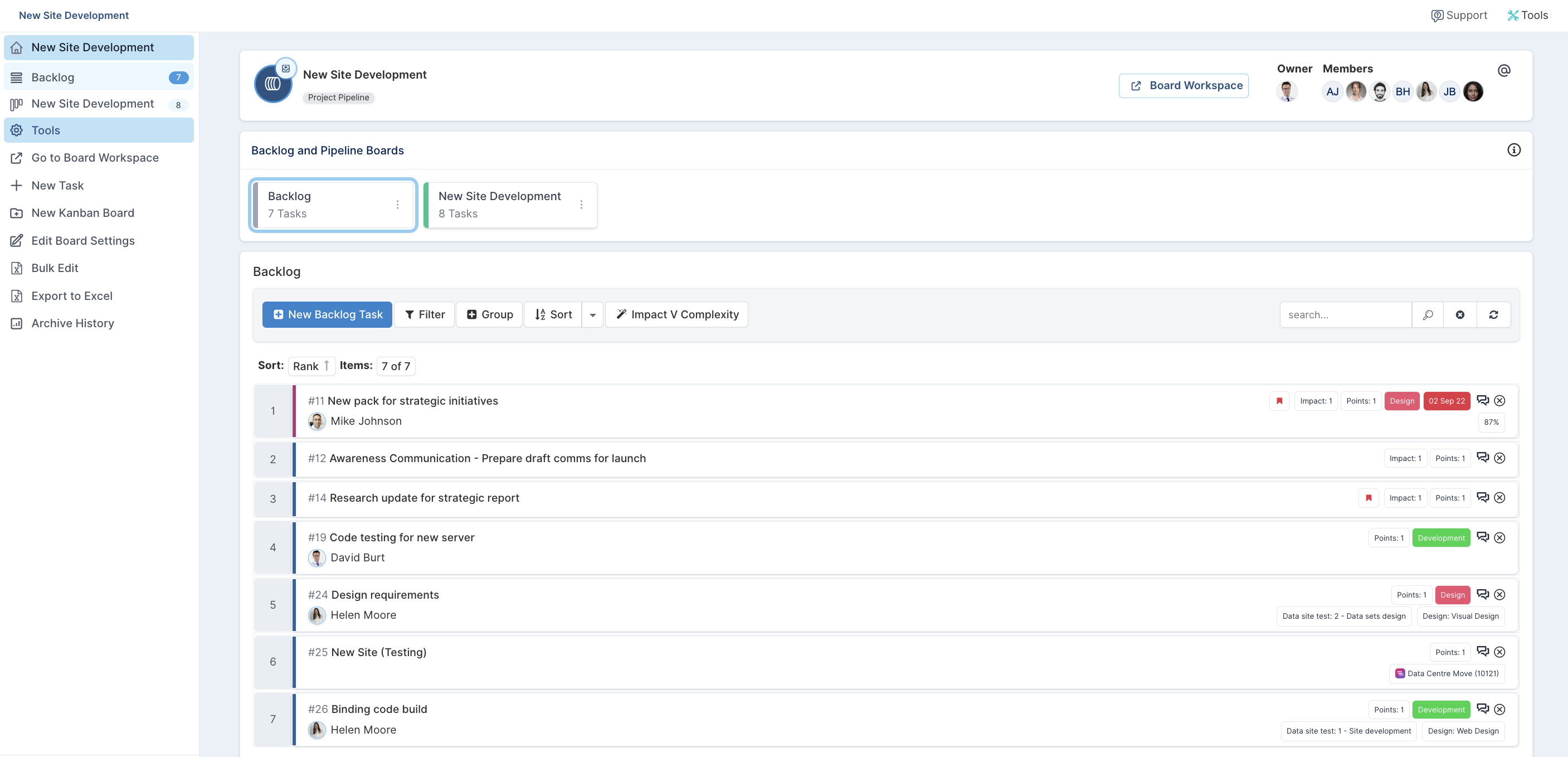The height and width of the screenshot is (757, 1568).
Task: Open the @ mentions icon
Action: coord(1503,70)
